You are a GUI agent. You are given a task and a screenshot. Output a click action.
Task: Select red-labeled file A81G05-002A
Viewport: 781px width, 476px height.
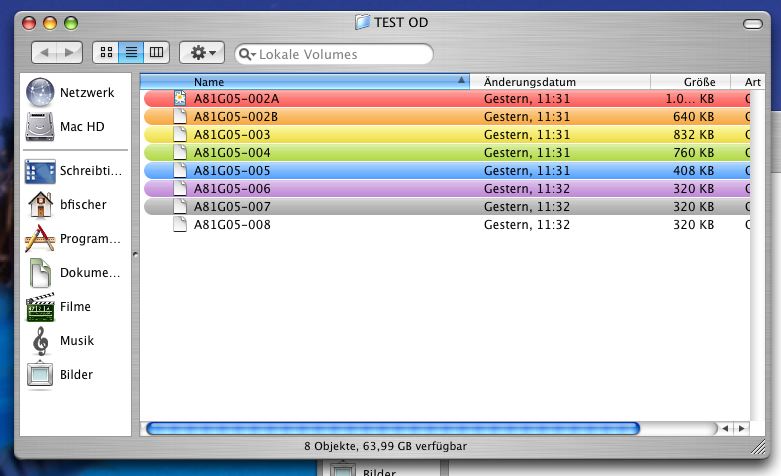coord(236,99)
